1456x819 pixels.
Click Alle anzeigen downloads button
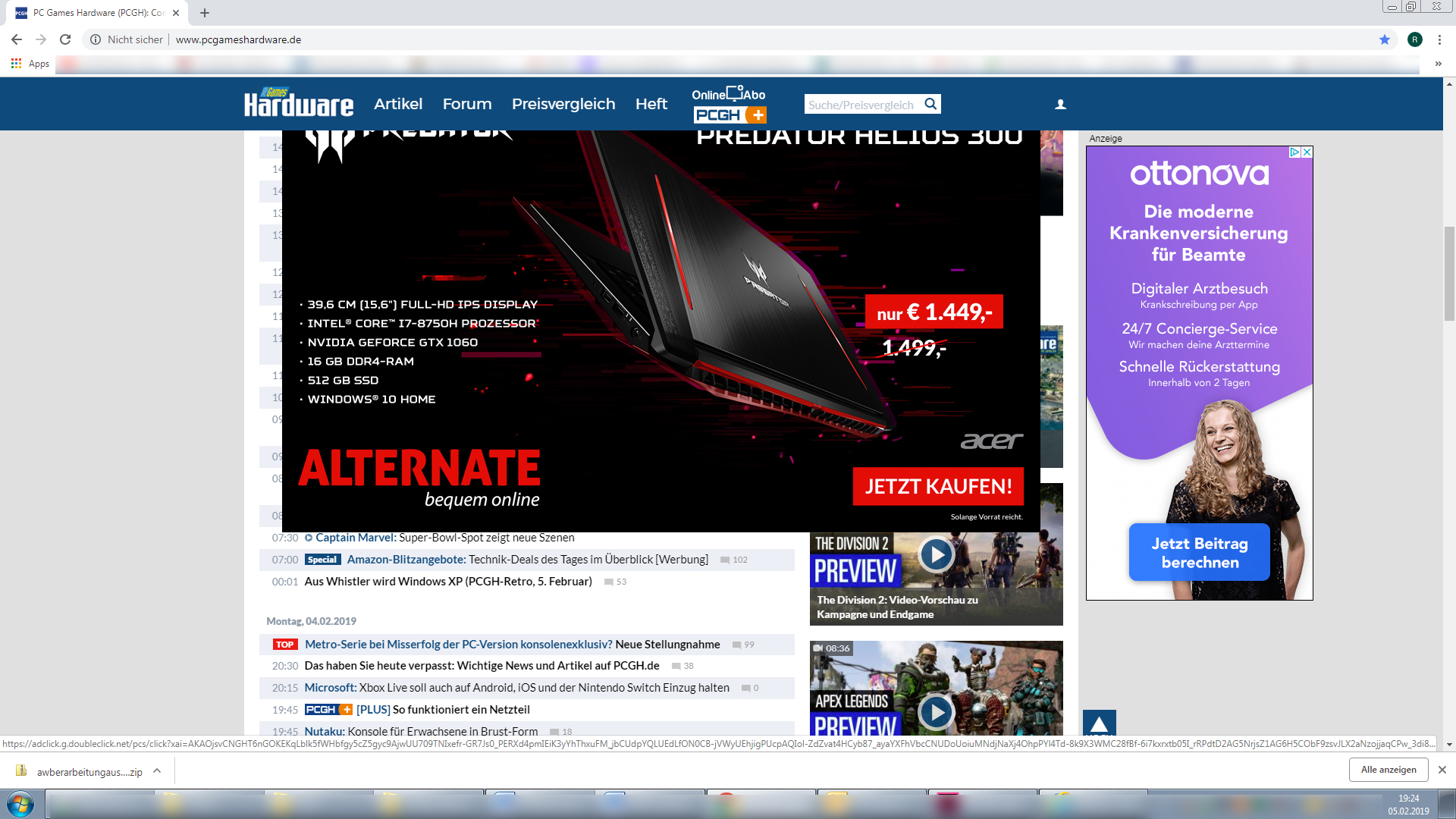click(x=1389, y=770)
